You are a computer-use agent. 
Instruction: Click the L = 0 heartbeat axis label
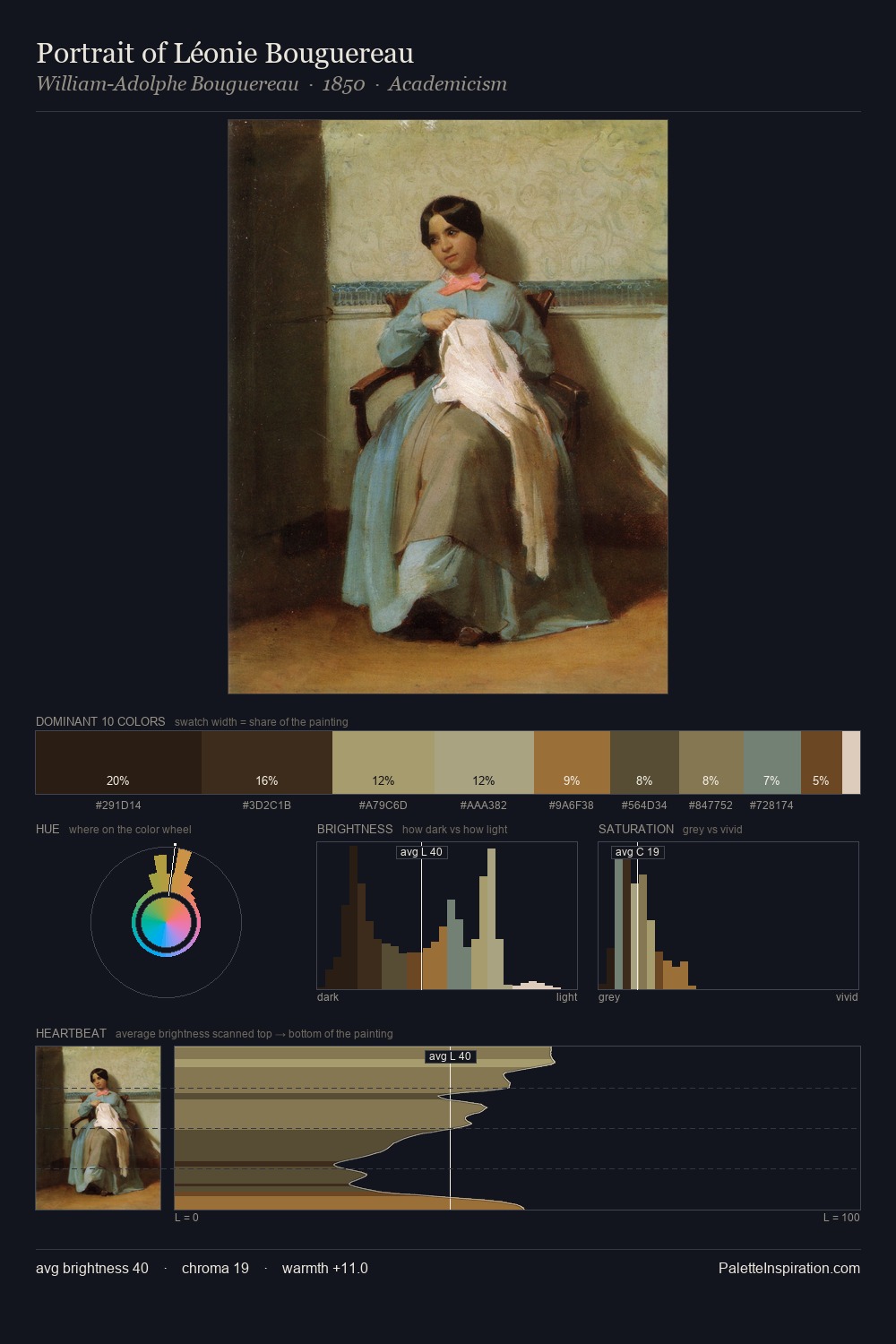187,1218
